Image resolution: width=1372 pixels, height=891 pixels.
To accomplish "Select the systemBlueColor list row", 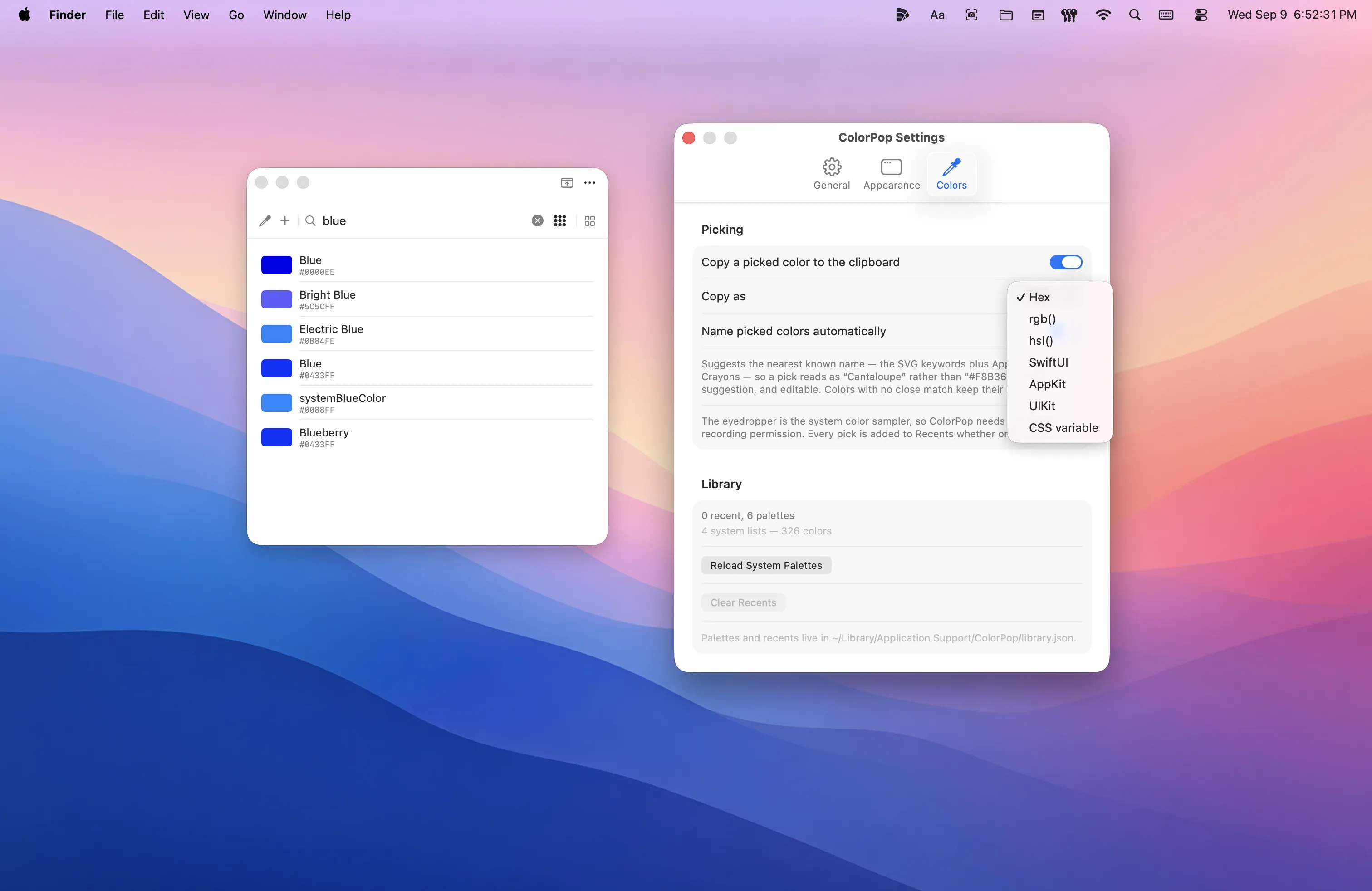I will pos(427,403).
